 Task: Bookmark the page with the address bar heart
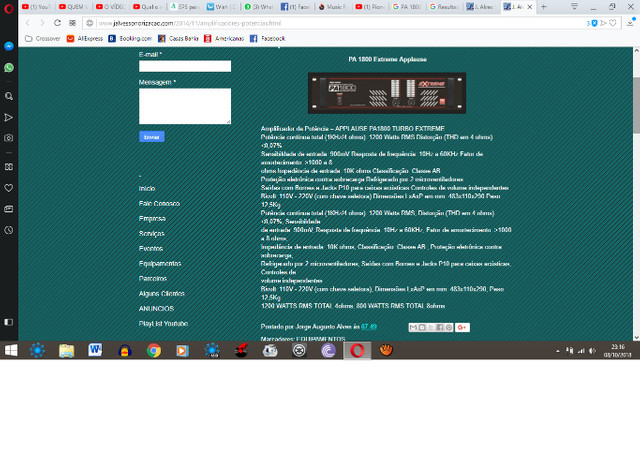[613, 23]
